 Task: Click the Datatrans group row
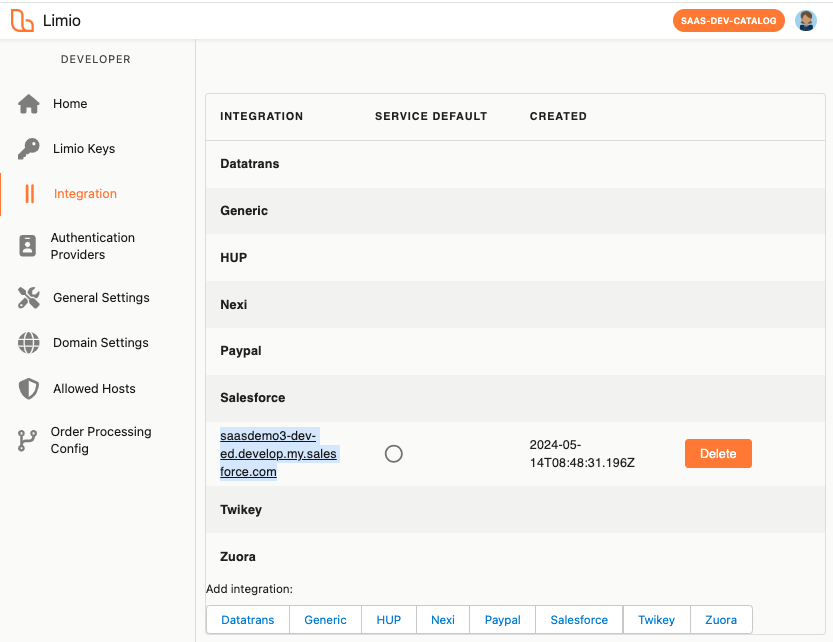tap(515, 164)
